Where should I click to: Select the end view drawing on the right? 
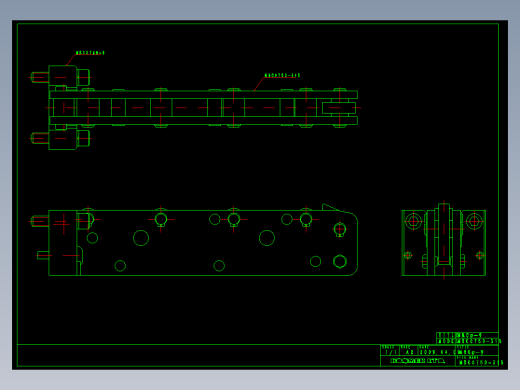coord(444,240)
